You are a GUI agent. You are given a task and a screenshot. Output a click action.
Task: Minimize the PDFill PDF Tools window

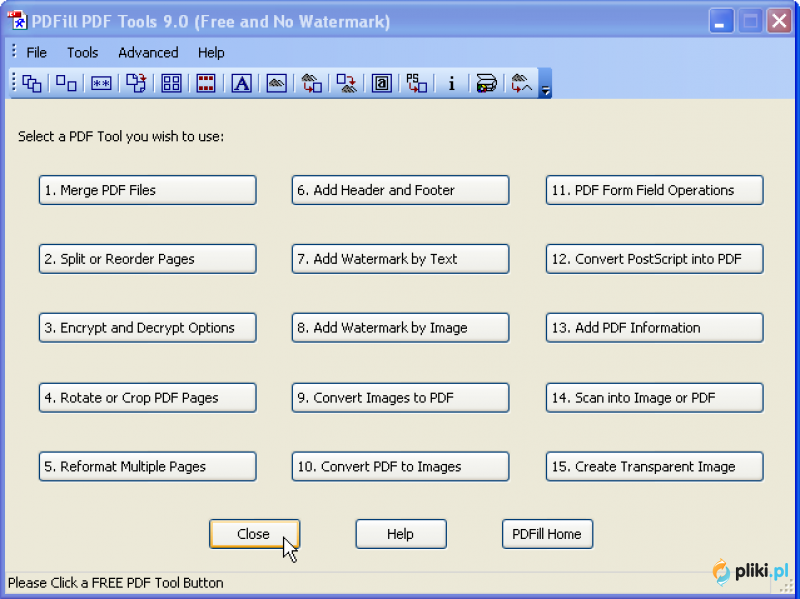coord(720,21)
